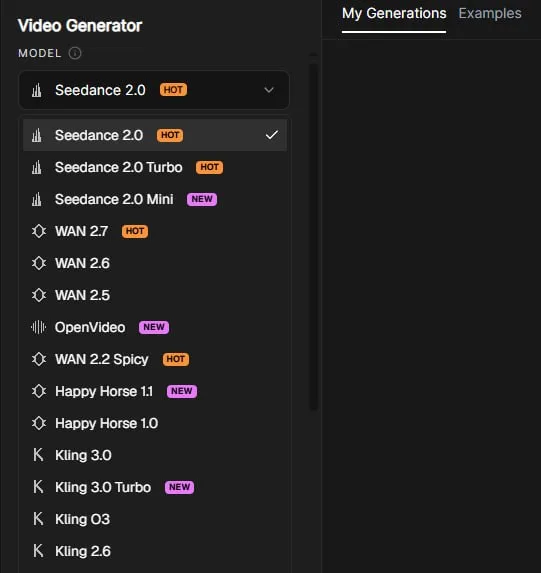Select the Kling O3 model
541x573 pixels.
[x=155, y=519]
